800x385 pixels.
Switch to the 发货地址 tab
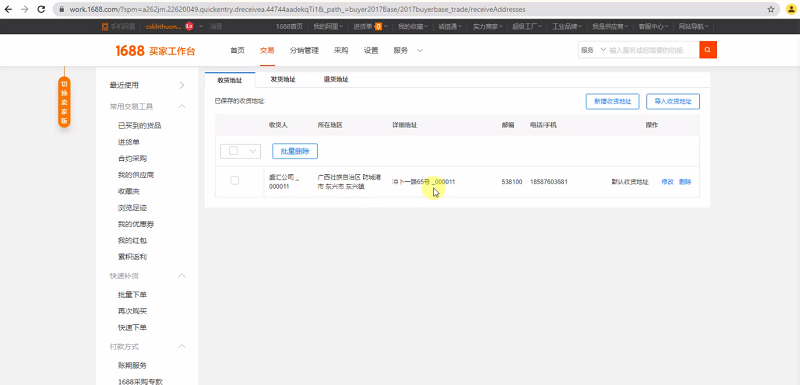click(283, 80)
